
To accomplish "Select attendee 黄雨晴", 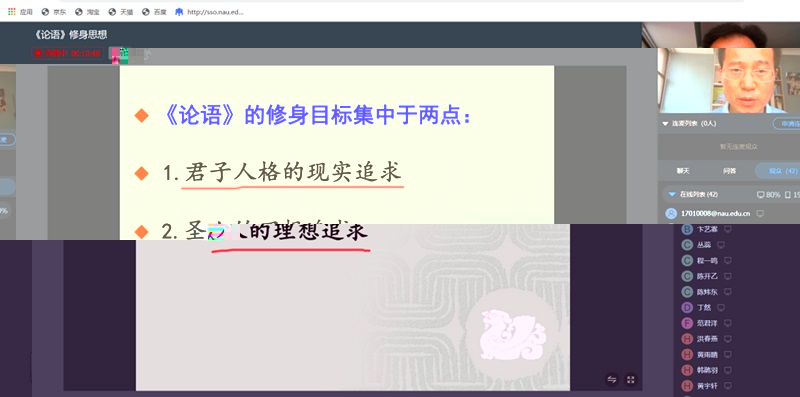I will tap(707, 355).
